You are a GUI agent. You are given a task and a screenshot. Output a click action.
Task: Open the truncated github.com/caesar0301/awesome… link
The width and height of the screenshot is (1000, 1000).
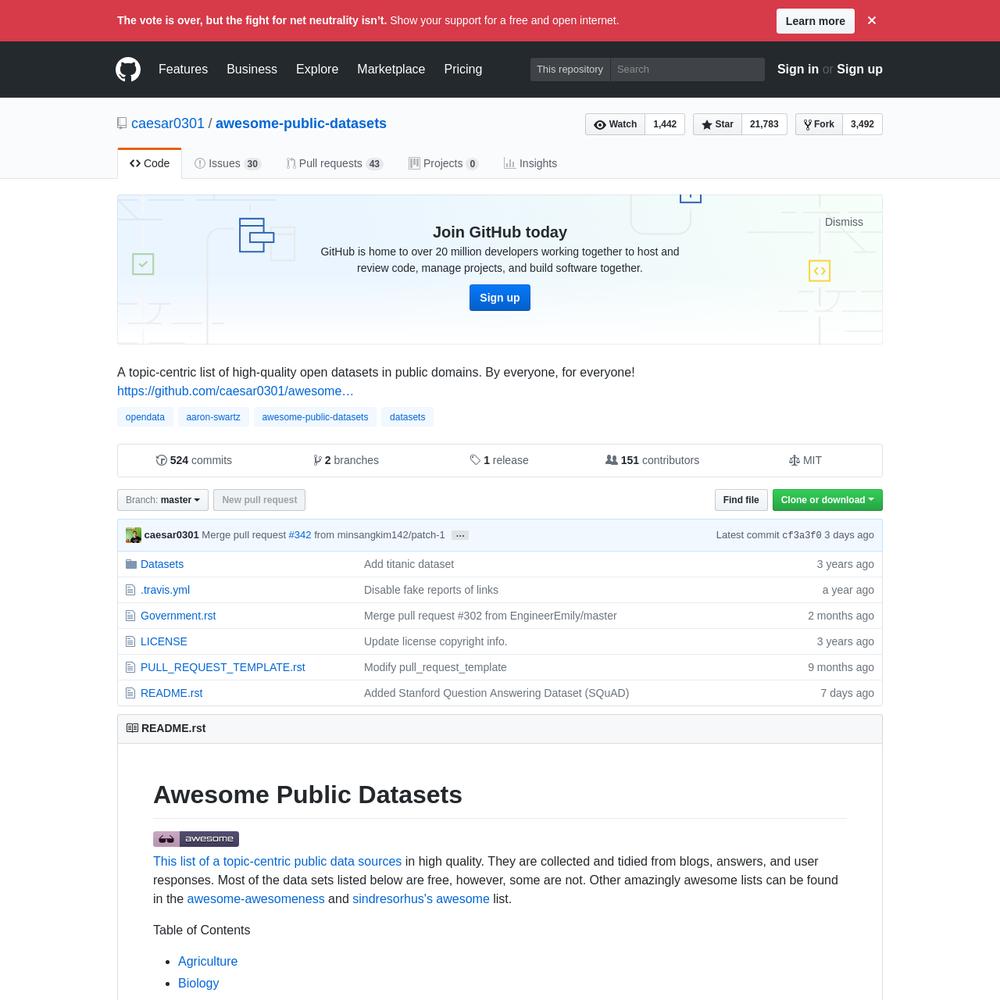pyautogui.click(x=235, y=391)
